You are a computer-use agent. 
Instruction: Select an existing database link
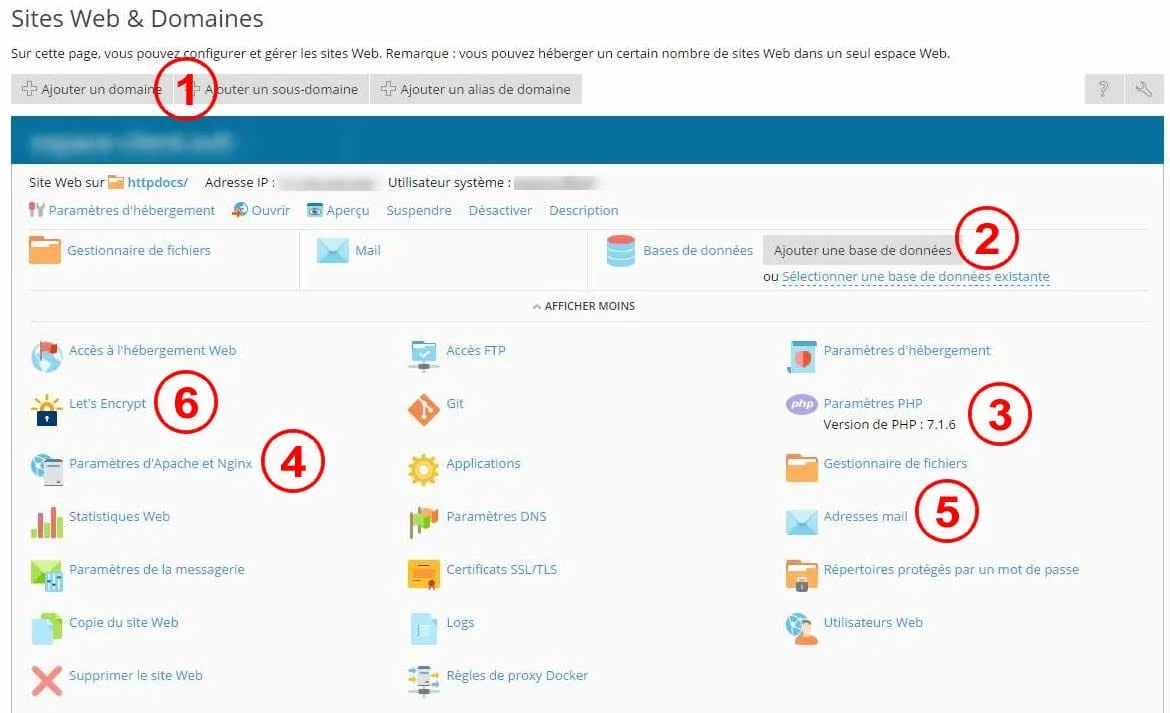pyautogui.click(x=915, y=277)
